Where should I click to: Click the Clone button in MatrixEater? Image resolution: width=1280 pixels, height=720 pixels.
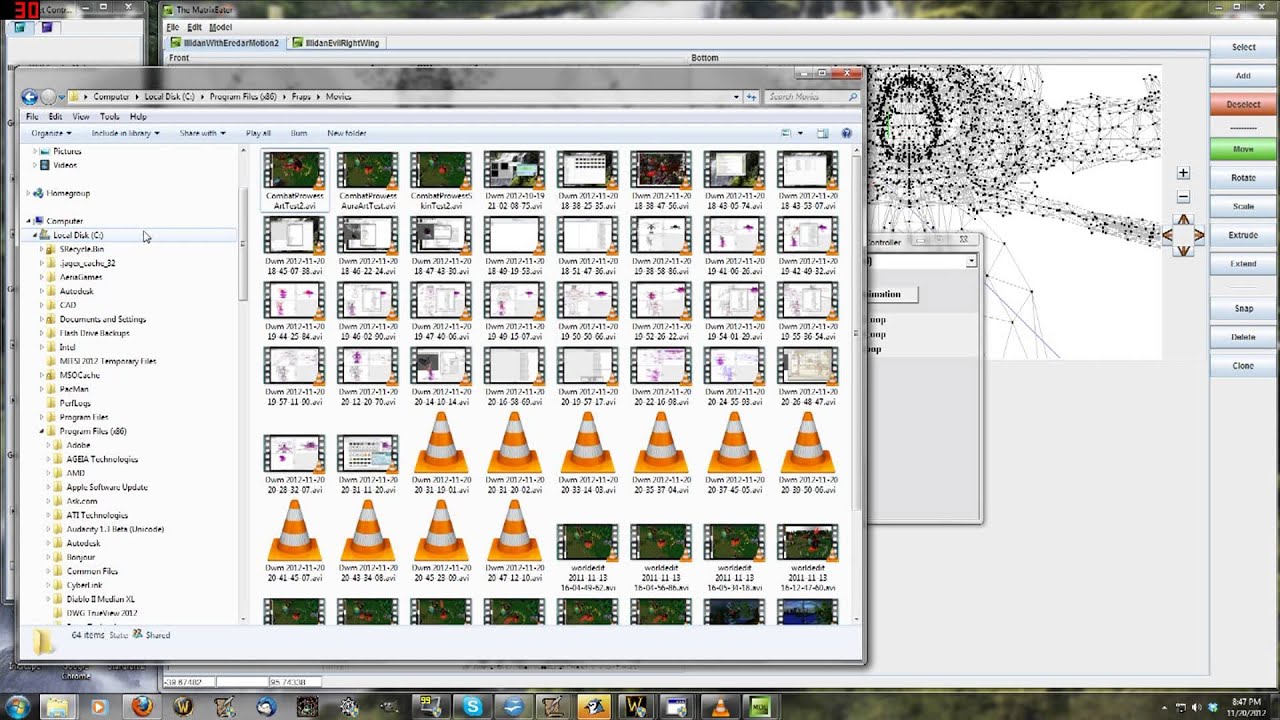click(x=1243, y=366)
